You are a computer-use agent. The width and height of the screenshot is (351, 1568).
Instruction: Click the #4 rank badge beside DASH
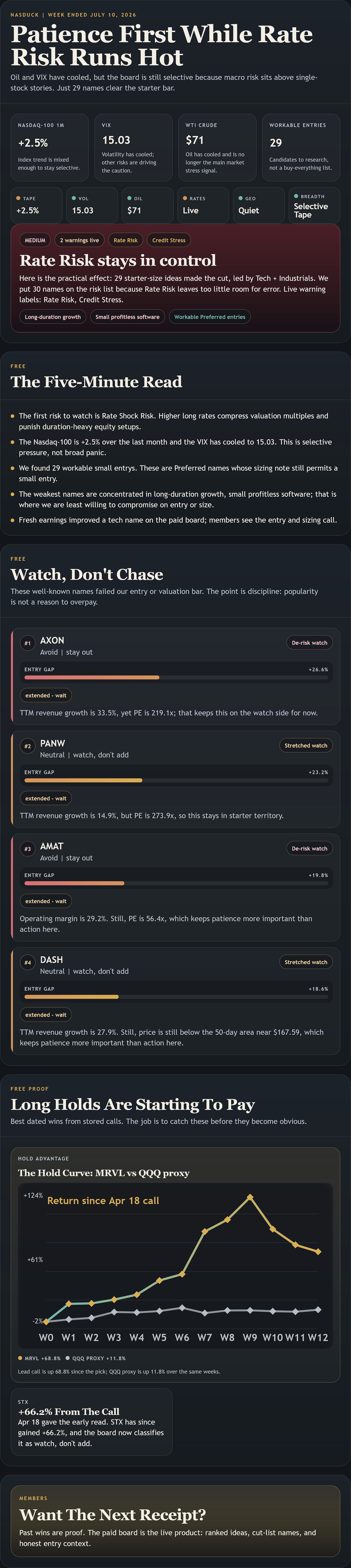(27, 962)
